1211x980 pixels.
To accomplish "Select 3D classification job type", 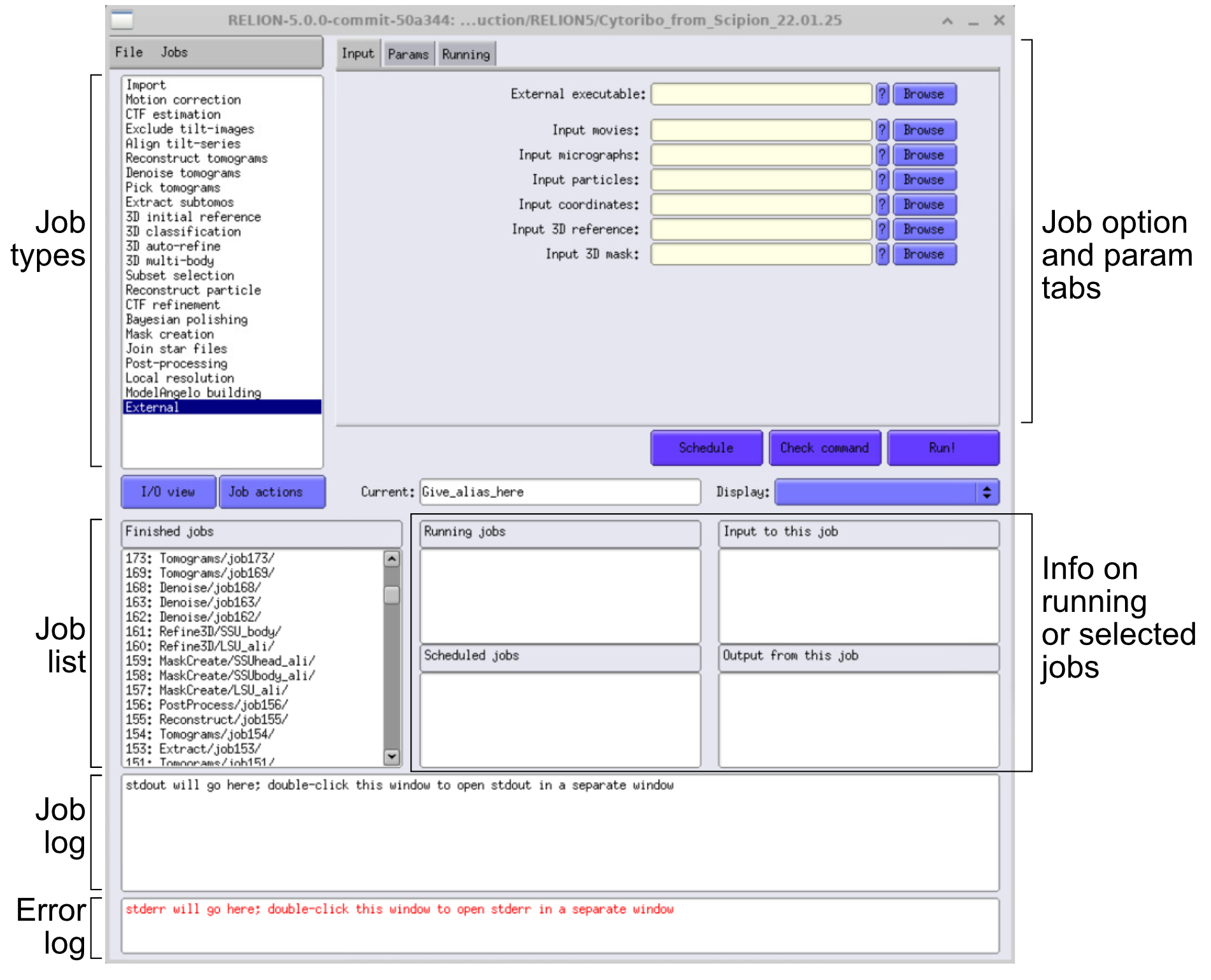I will (x=222, y=232).
